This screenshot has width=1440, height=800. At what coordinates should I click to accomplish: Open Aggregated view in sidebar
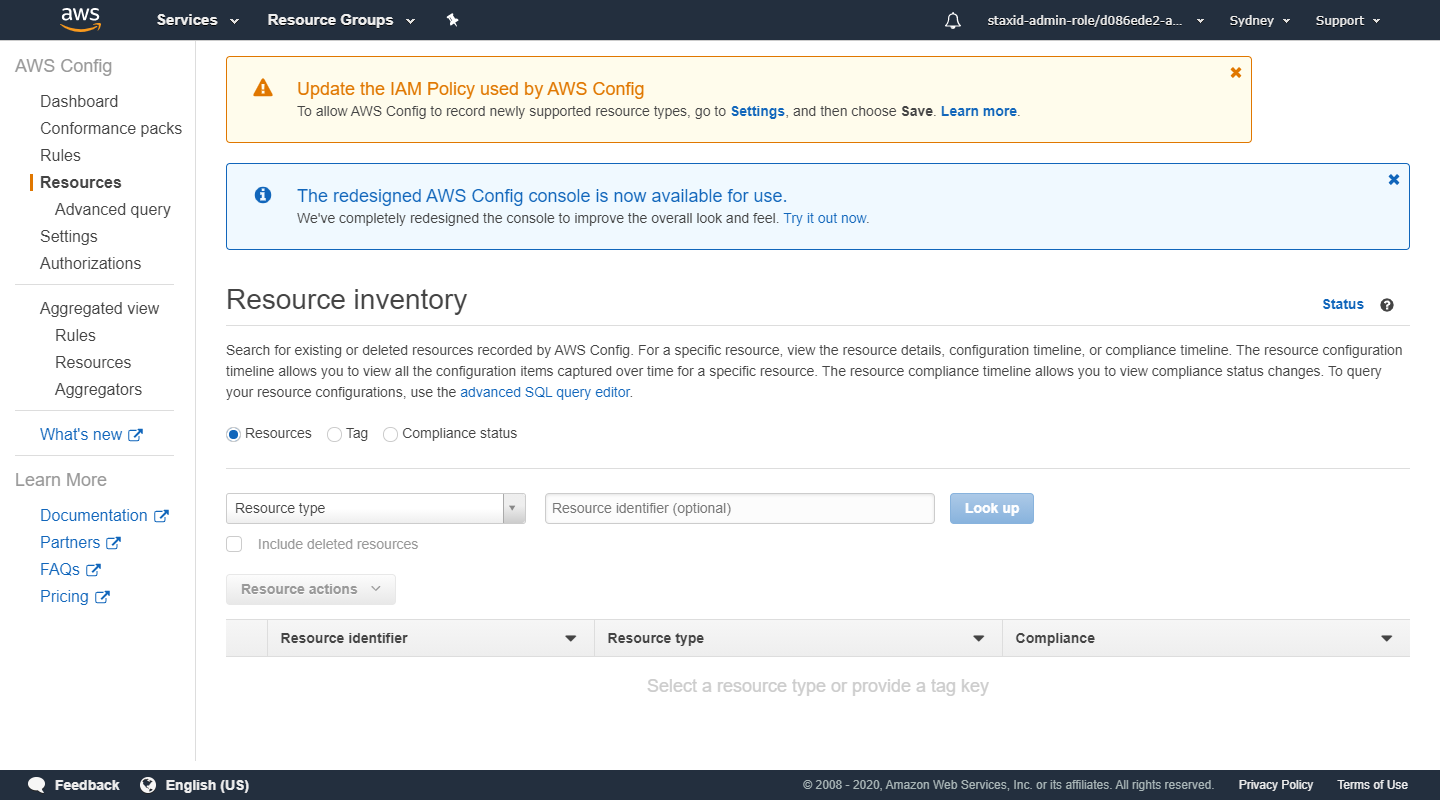tap(99, 308)
